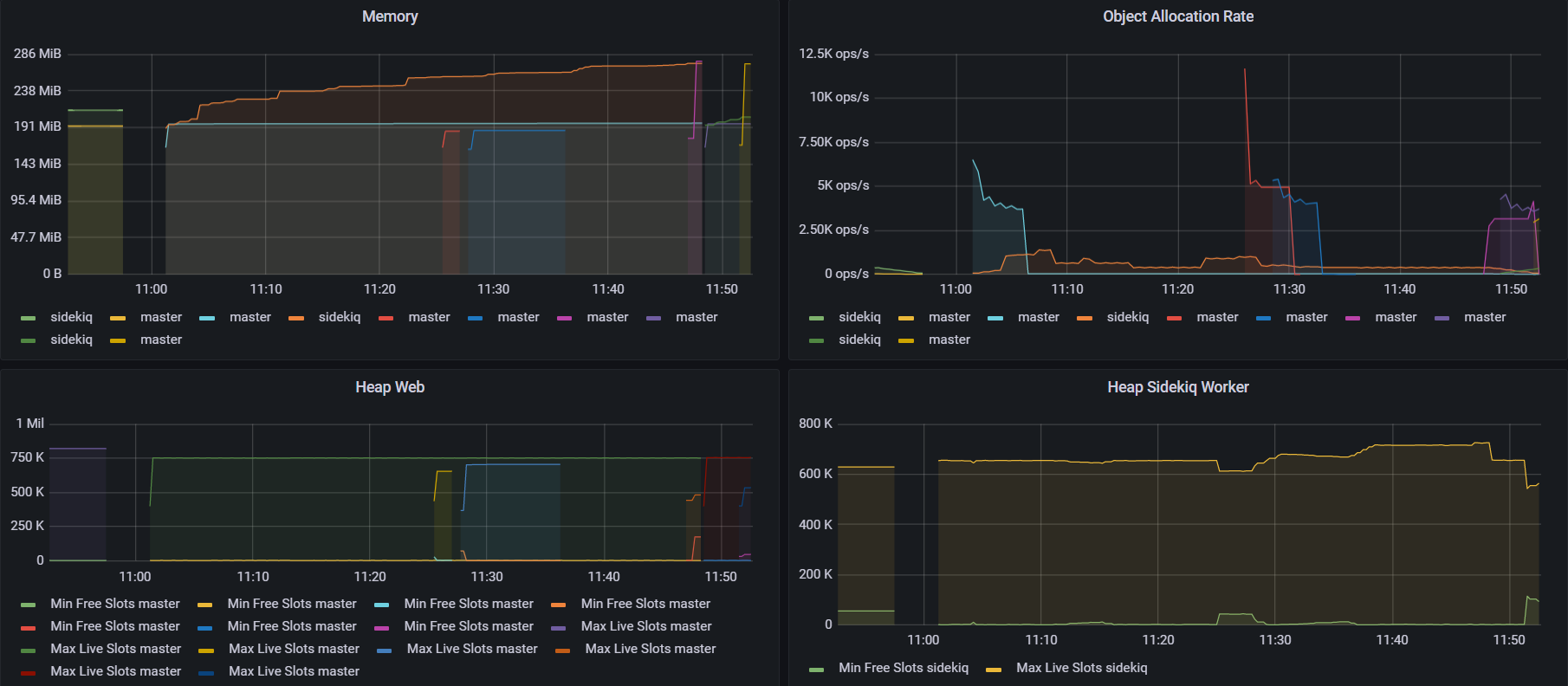The image size is (1568, 686).
Task: Toggle the red master label in Memory legend
Action: coord(430,317)
